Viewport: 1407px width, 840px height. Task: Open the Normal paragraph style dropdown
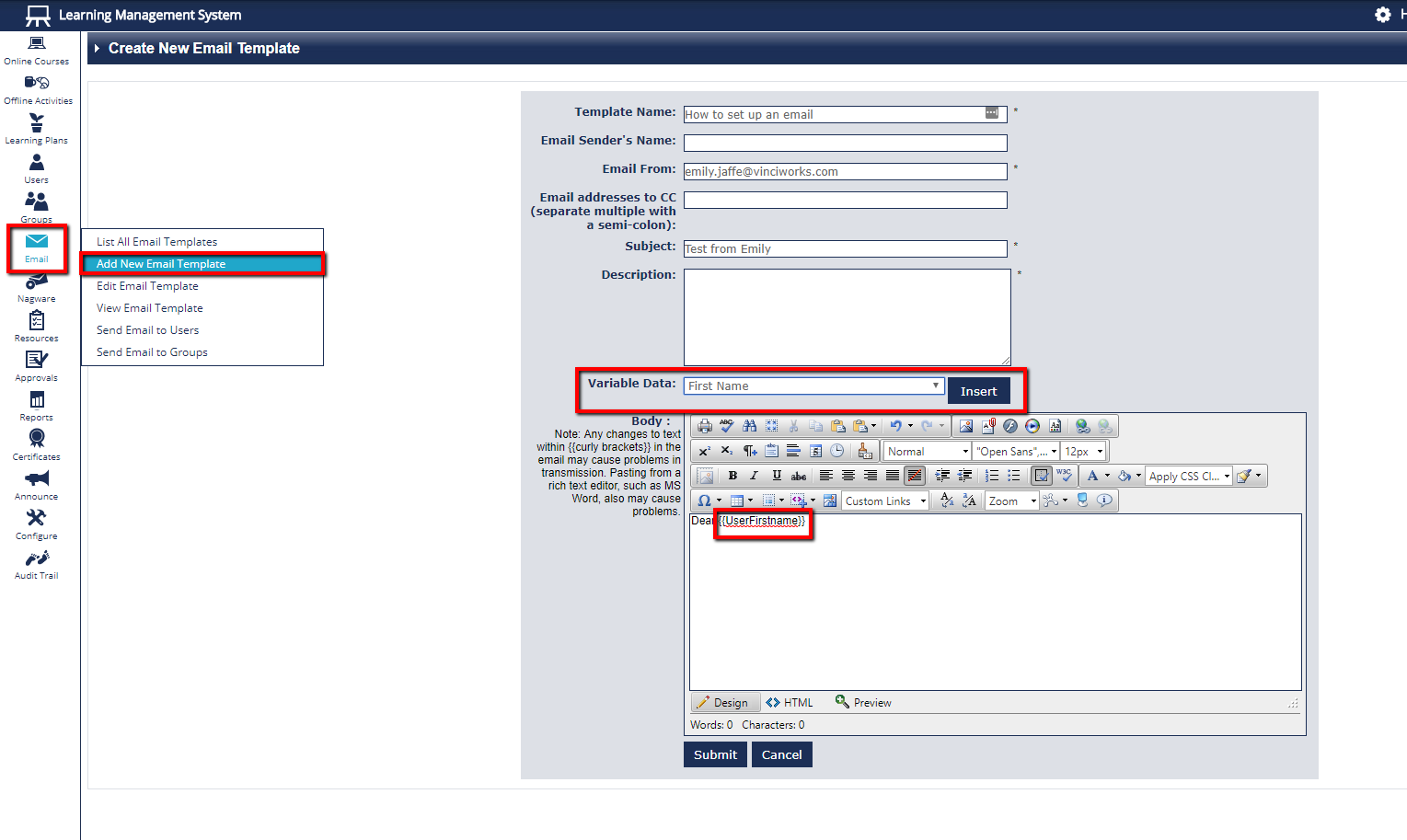pos(928,451)
